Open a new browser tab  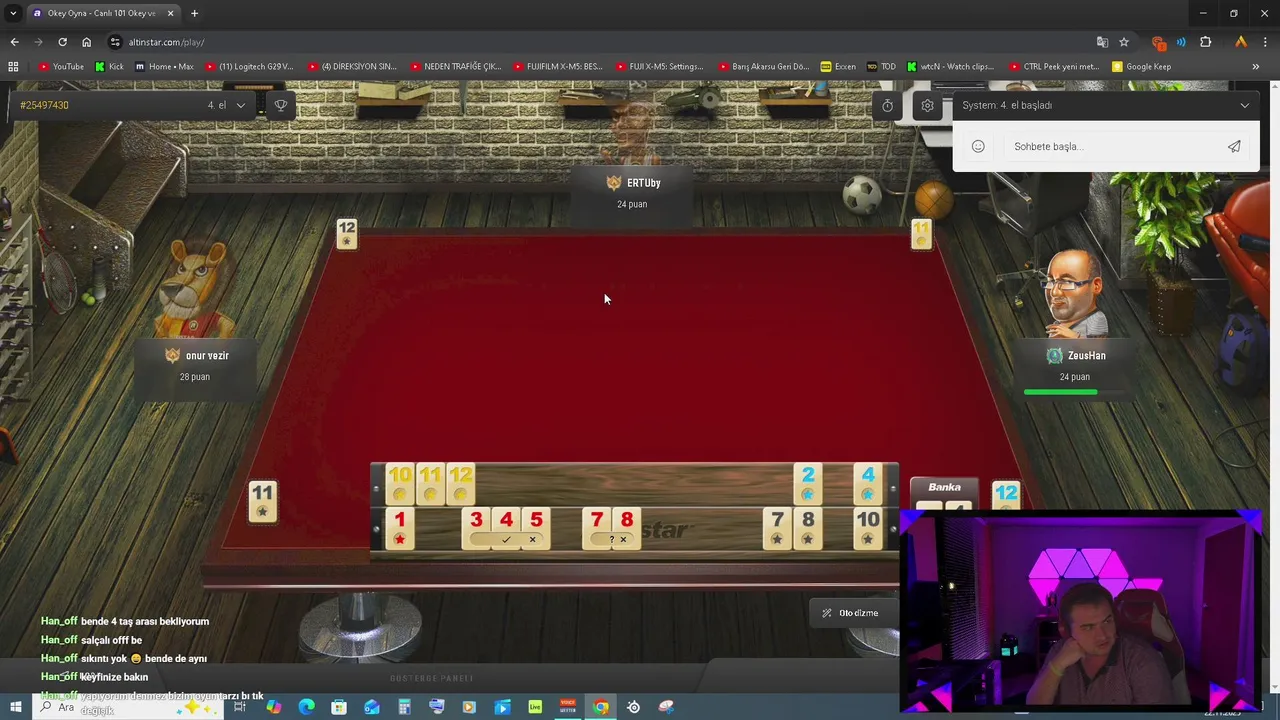click(x=194, y=13)
